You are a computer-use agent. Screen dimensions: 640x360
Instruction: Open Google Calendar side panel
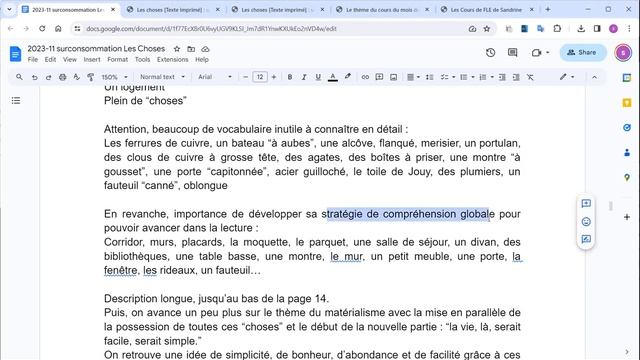click(627, 78)
